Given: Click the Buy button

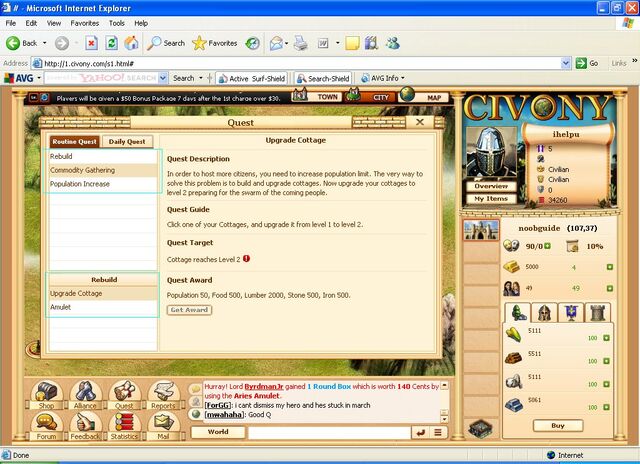Looking at the screenshot, I should [558, 426].
